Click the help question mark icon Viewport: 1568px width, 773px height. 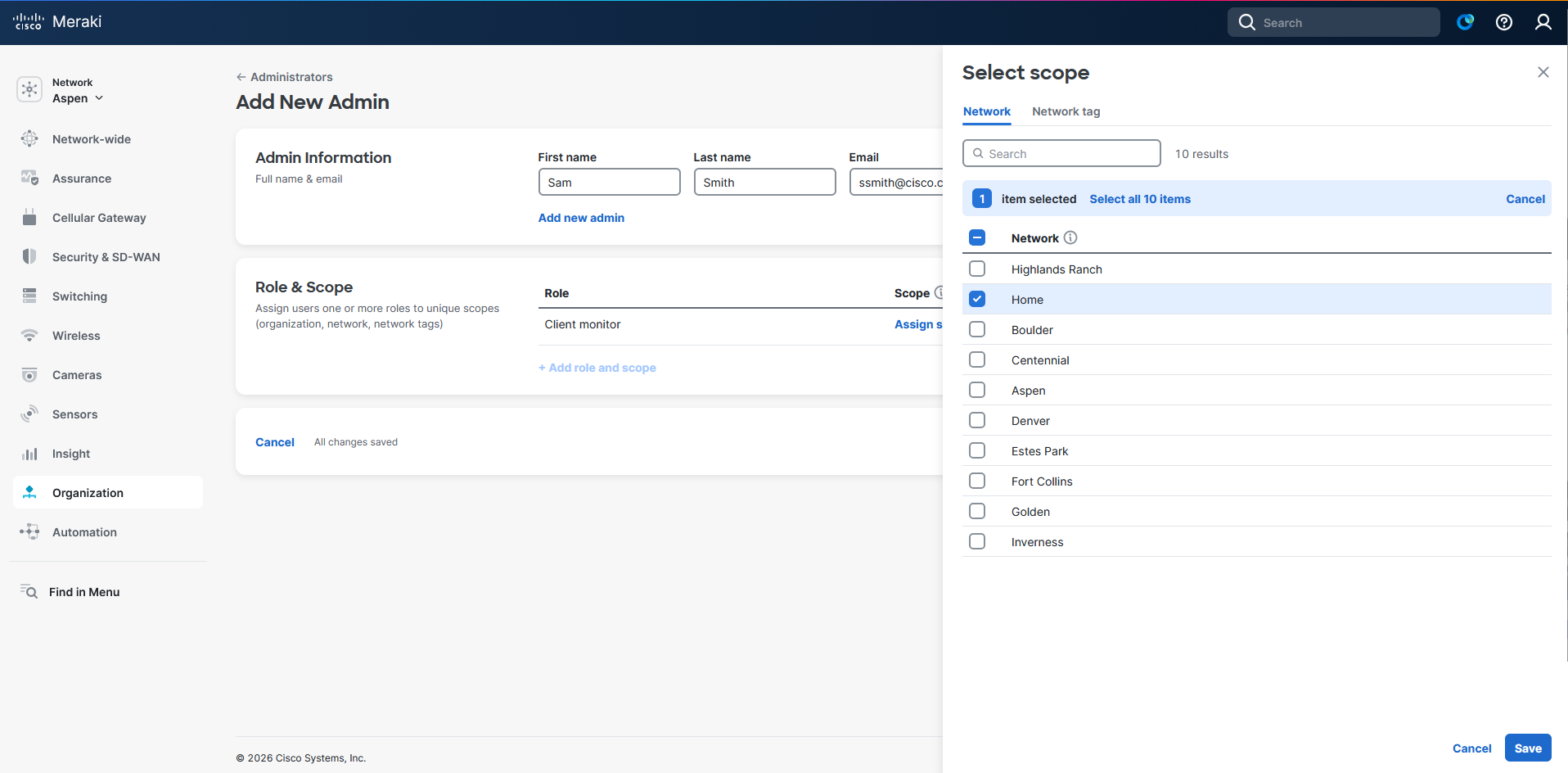coord(1504,22)
